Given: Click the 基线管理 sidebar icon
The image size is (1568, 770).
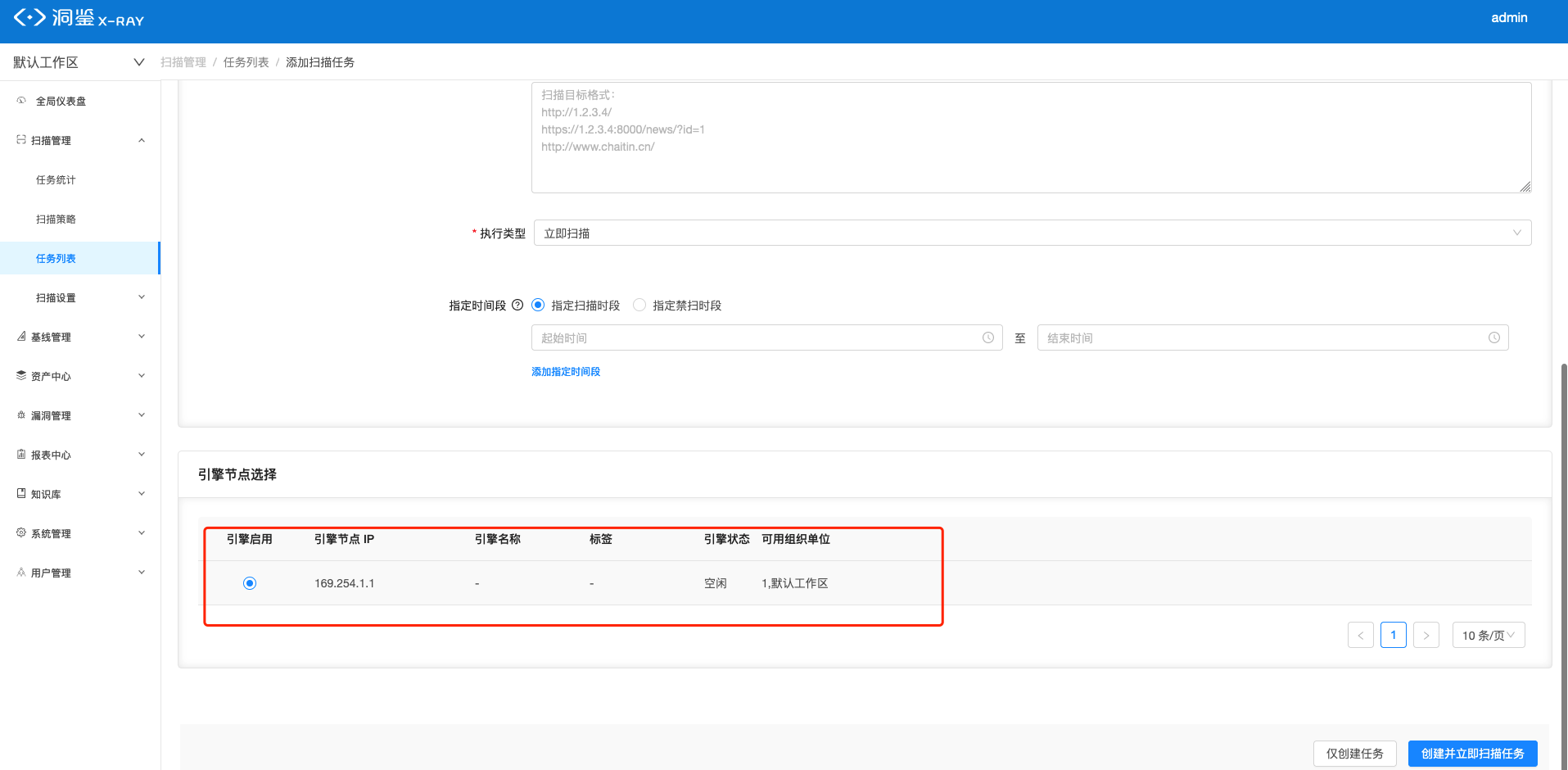Looking at the screenshot, I should point(21,336).
